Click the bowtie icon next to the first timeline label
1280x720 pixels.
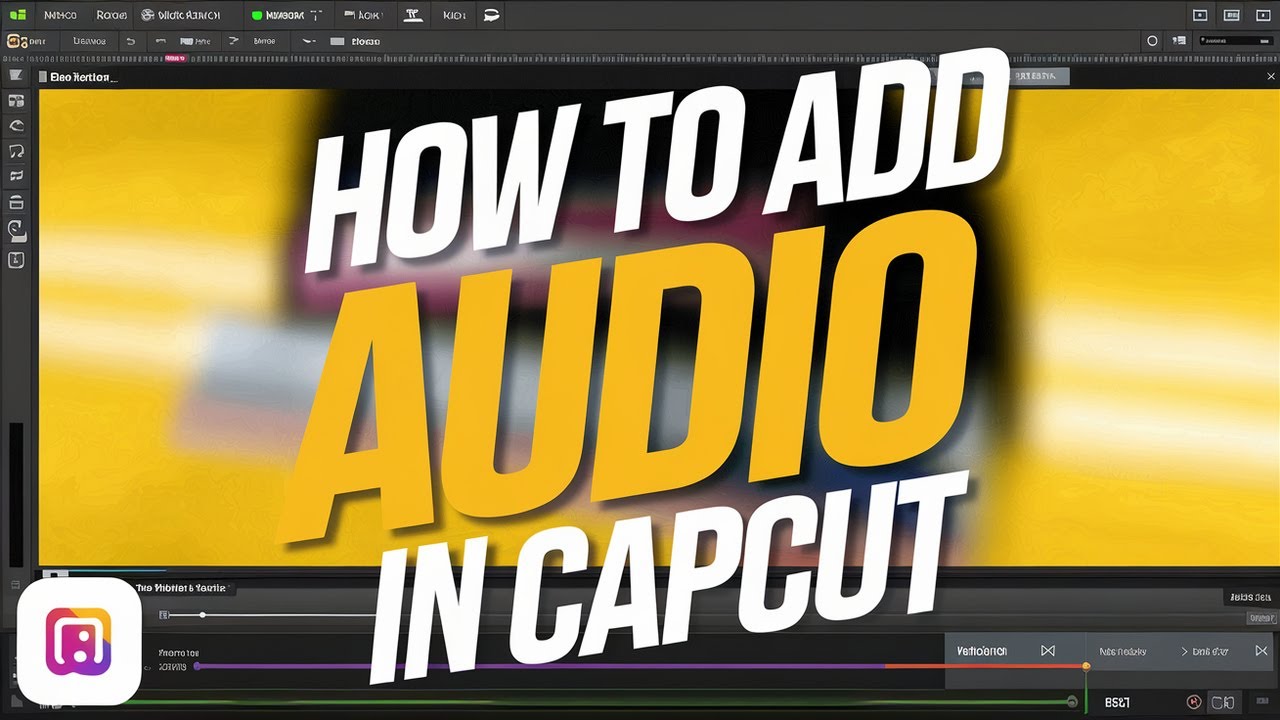(1048, 651)
